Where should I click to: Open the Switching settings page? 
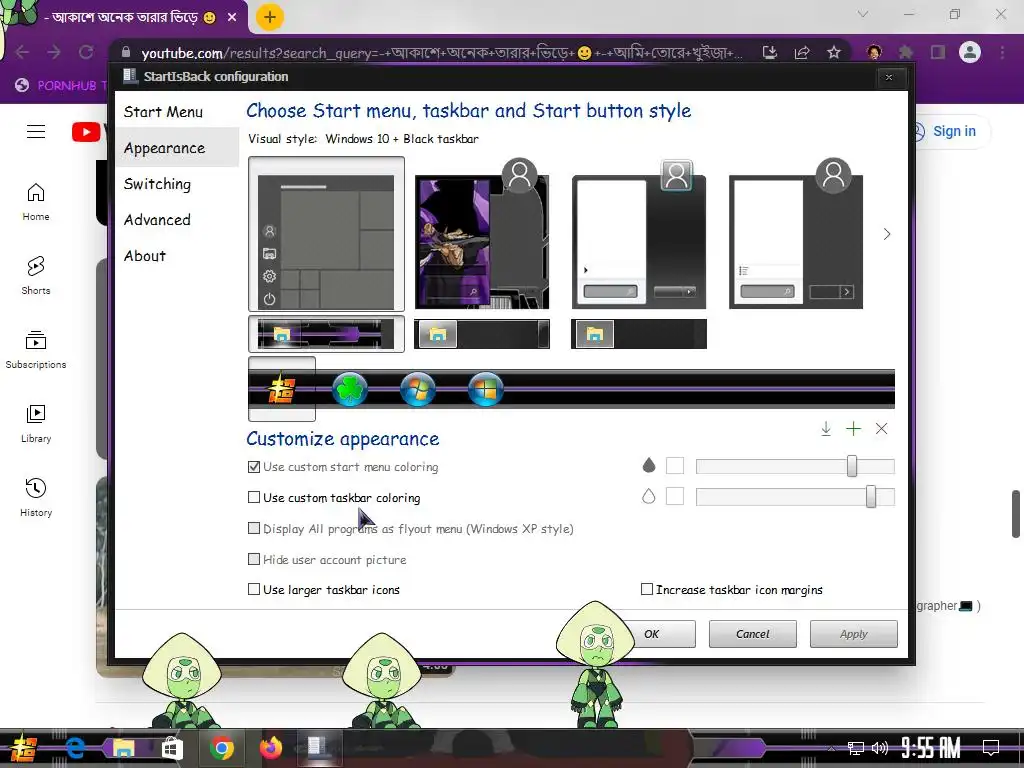click(157, 184)
